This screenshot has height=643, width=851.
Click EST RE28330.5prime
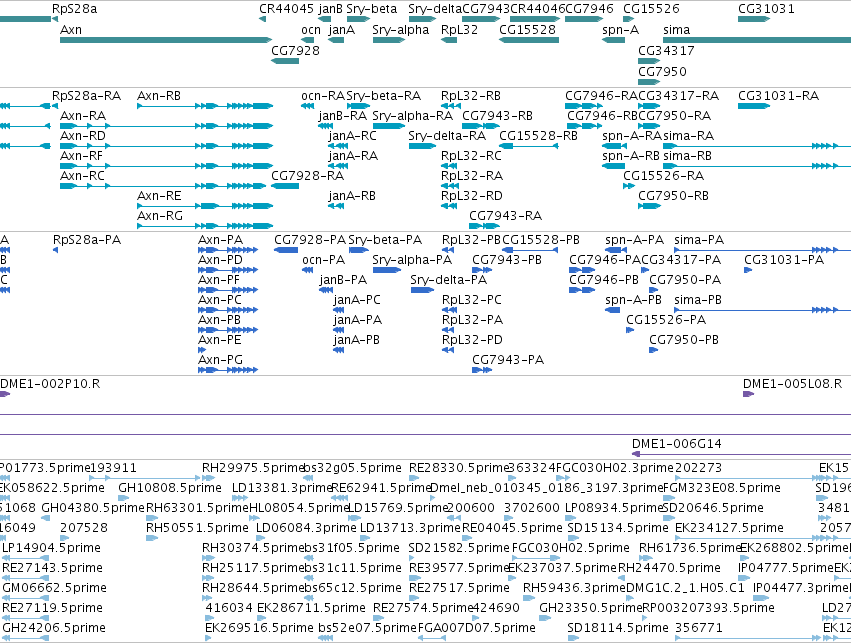414,478
